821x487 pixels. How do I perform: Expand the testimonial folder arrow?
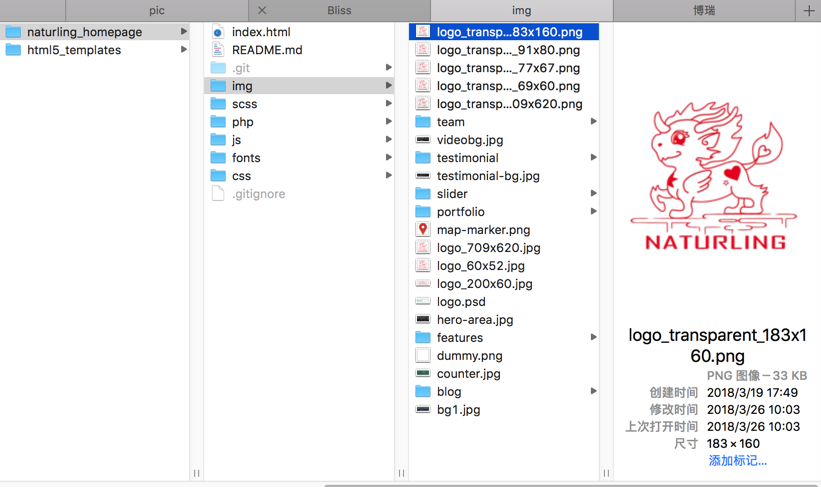[x=594, y=157]
